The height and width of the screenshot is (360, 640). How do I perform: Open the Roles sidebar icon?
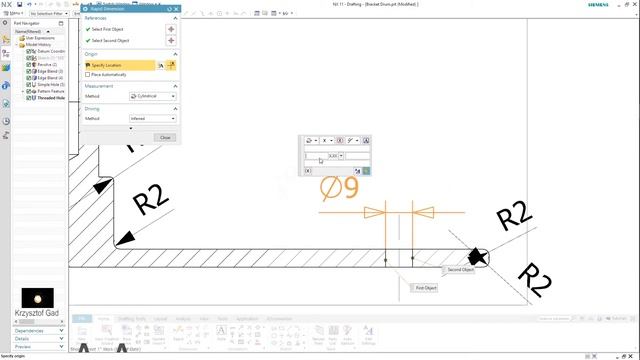(6, 135)
